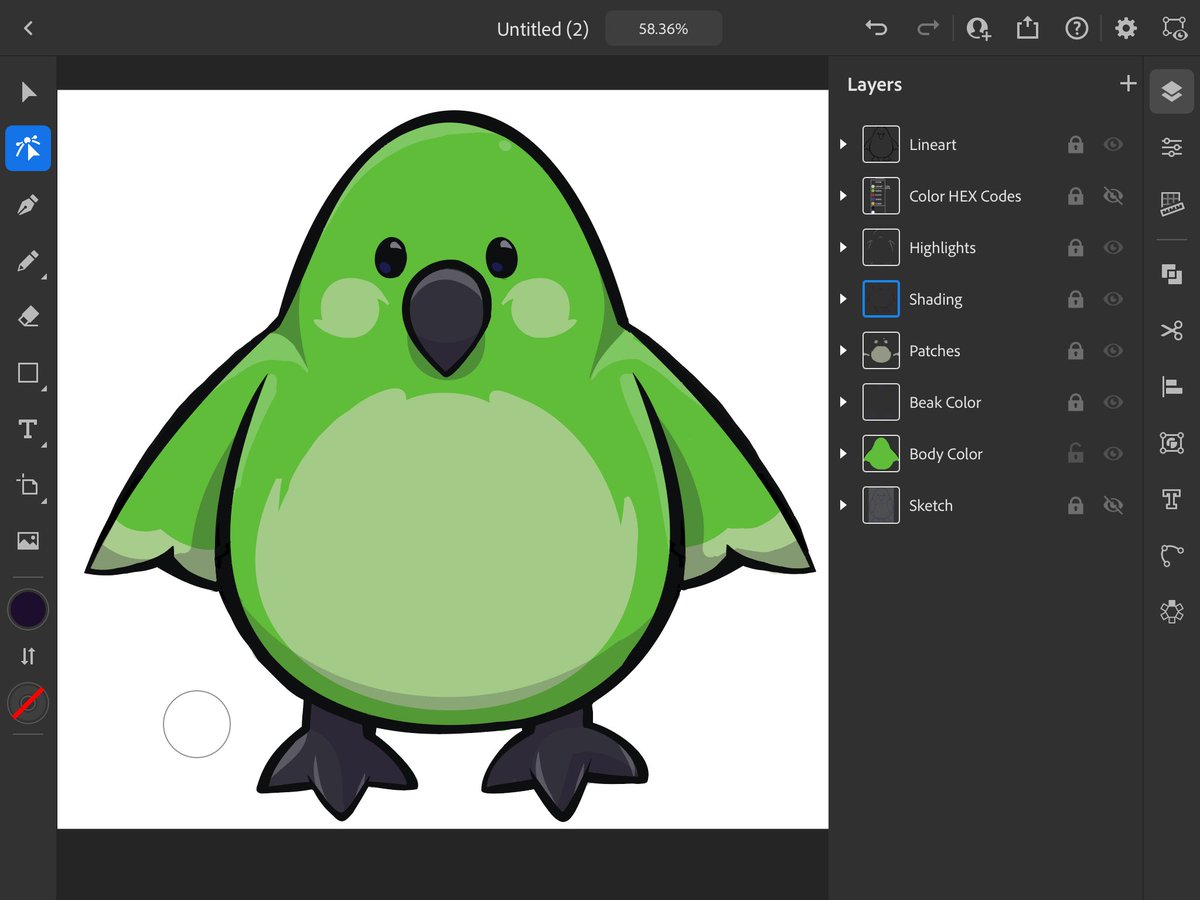This screenshot has height=900, width=1200.
Task: Open the Object panel icon
Action: 1172,442
